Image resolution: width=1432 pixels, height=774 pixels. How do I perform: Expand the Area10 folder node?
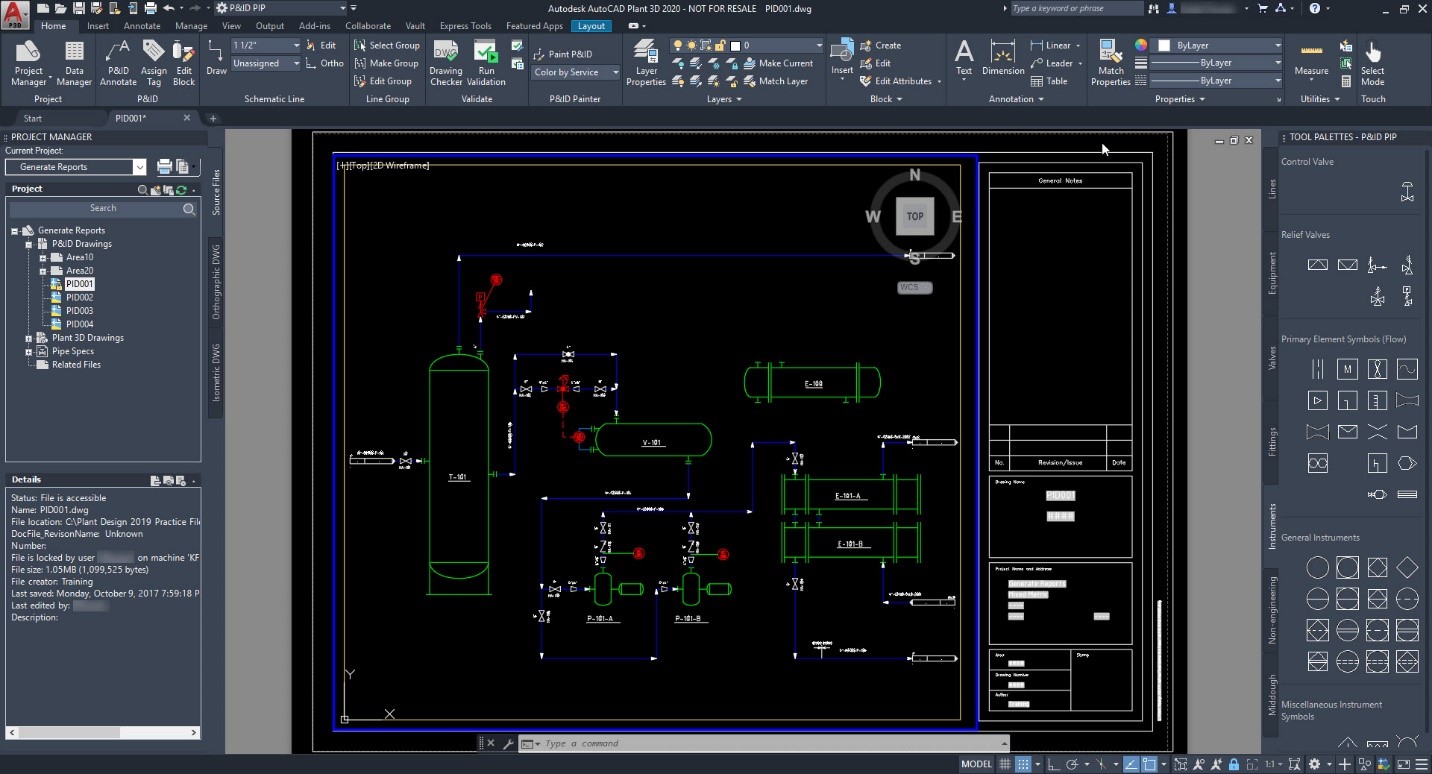point(43,257)
